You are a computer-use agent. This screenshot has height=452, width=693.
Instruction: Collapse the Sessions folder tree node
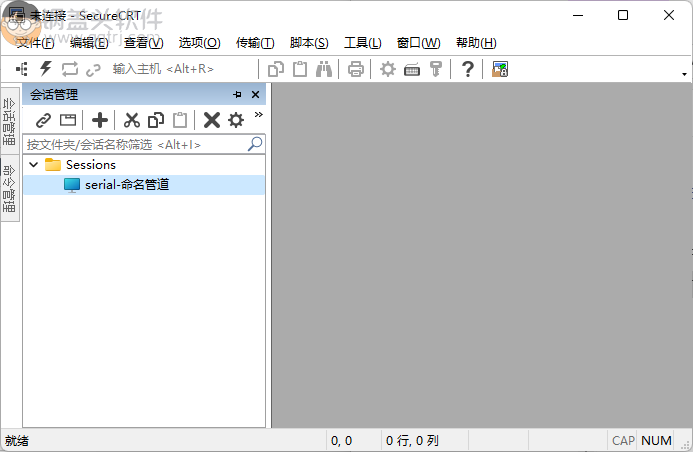click(x=34, y=165)
